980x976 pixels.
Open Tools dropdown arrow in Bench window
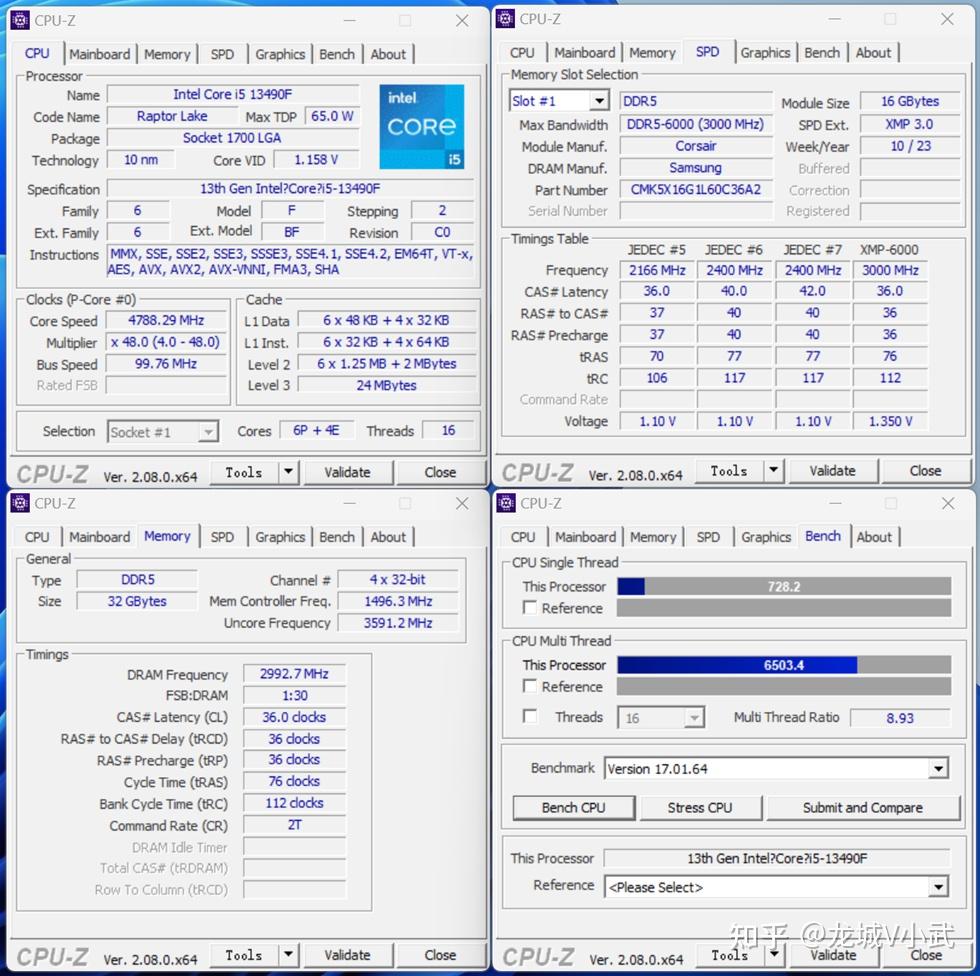pyautogui.click(x=774, y=954)
